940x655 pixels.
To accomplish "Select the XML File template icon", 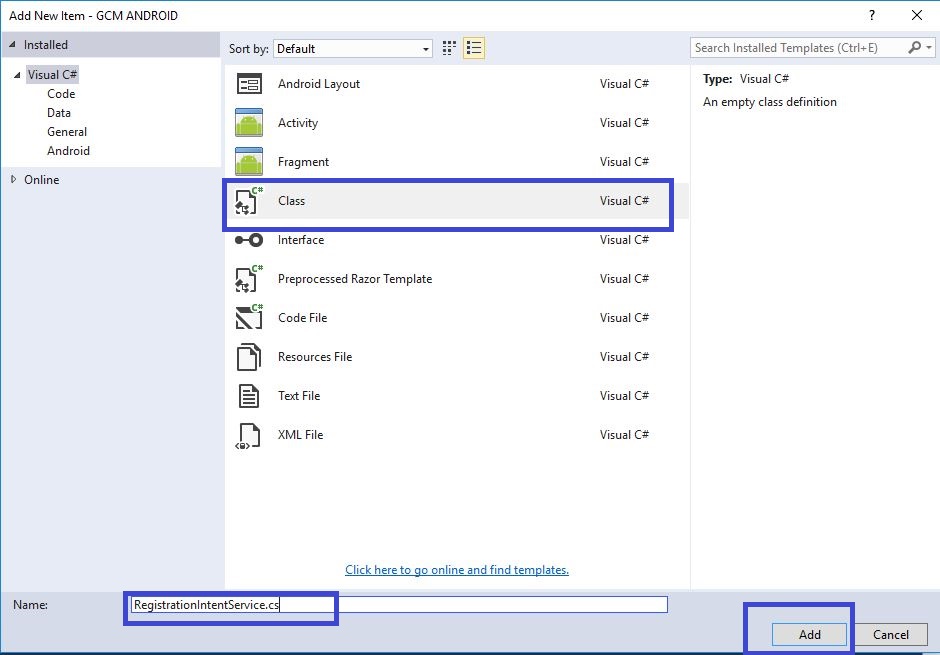I will tap(249, 435).
